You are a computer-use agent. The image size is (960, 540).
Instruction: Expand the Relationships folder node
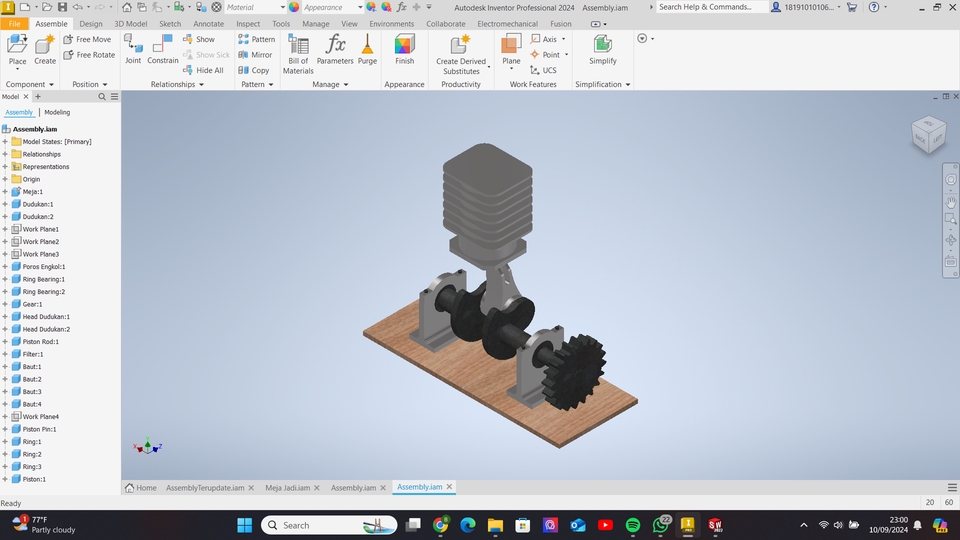[x=5, y=154]
